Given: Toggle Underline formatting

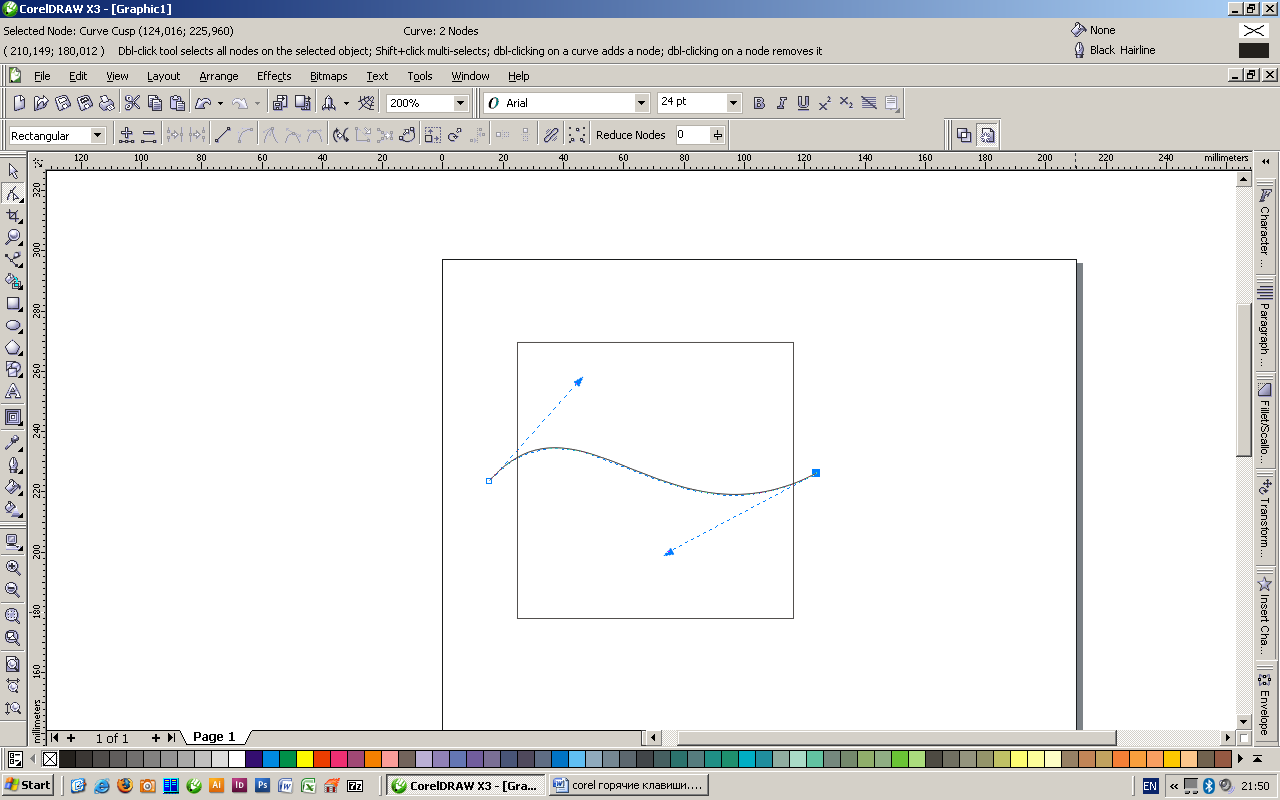Looking at the screenshot, I should [803, 103].
